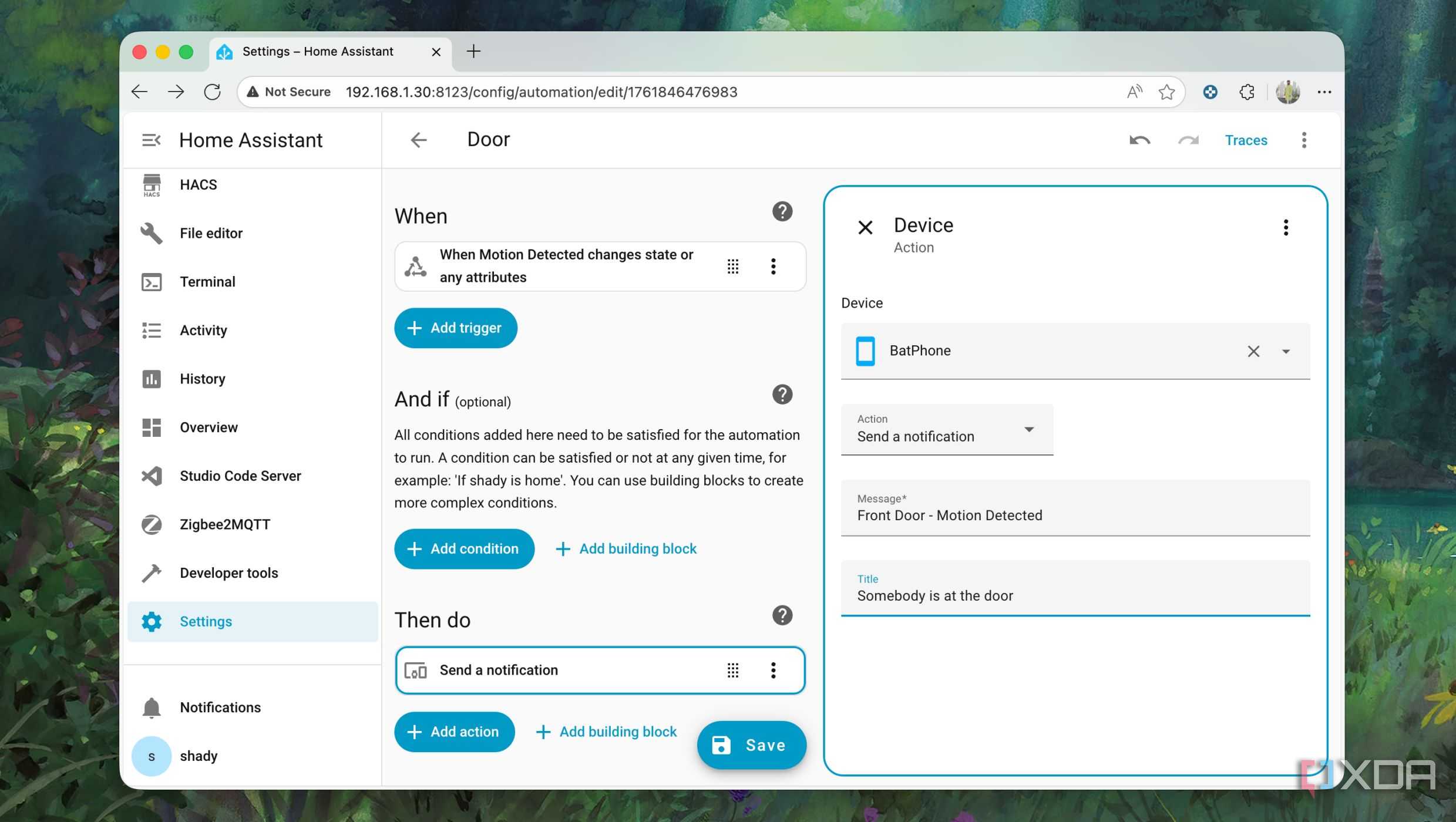The width and height of the screenshot is (1456, 822).
Task: Open the Device panel overflow menu
Action: 1286,227
